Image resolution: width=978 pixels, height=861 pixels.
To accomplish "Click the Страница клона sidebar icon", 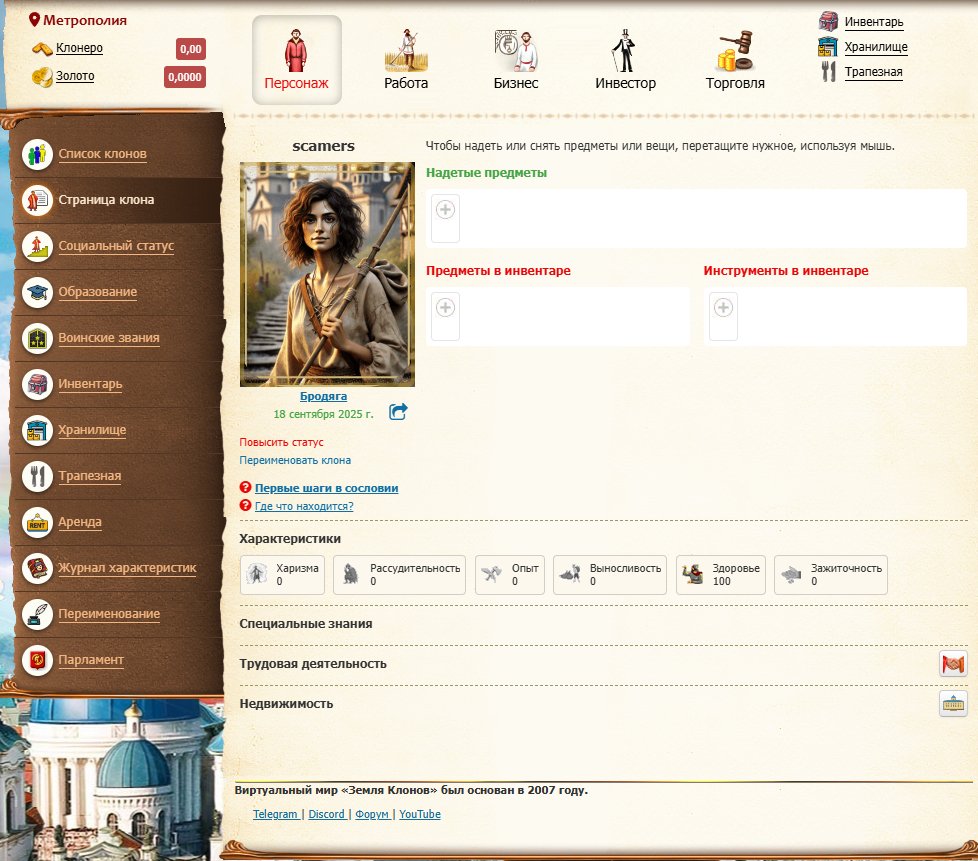I will pyautogui.click(x=37, y=200).
